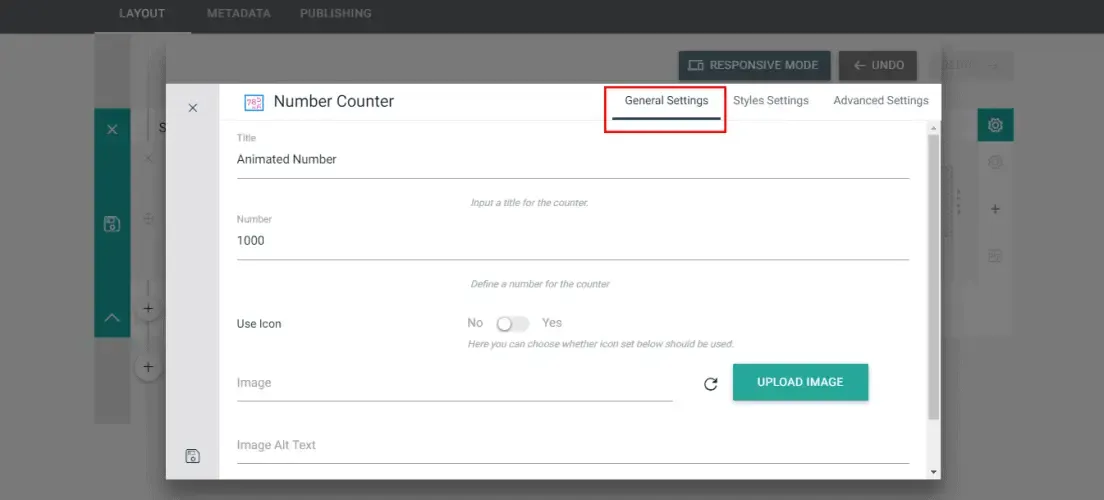Close the Number Counter dialog with X
The width and height of the screenshot is (1104, 500).
pos(192,108)
